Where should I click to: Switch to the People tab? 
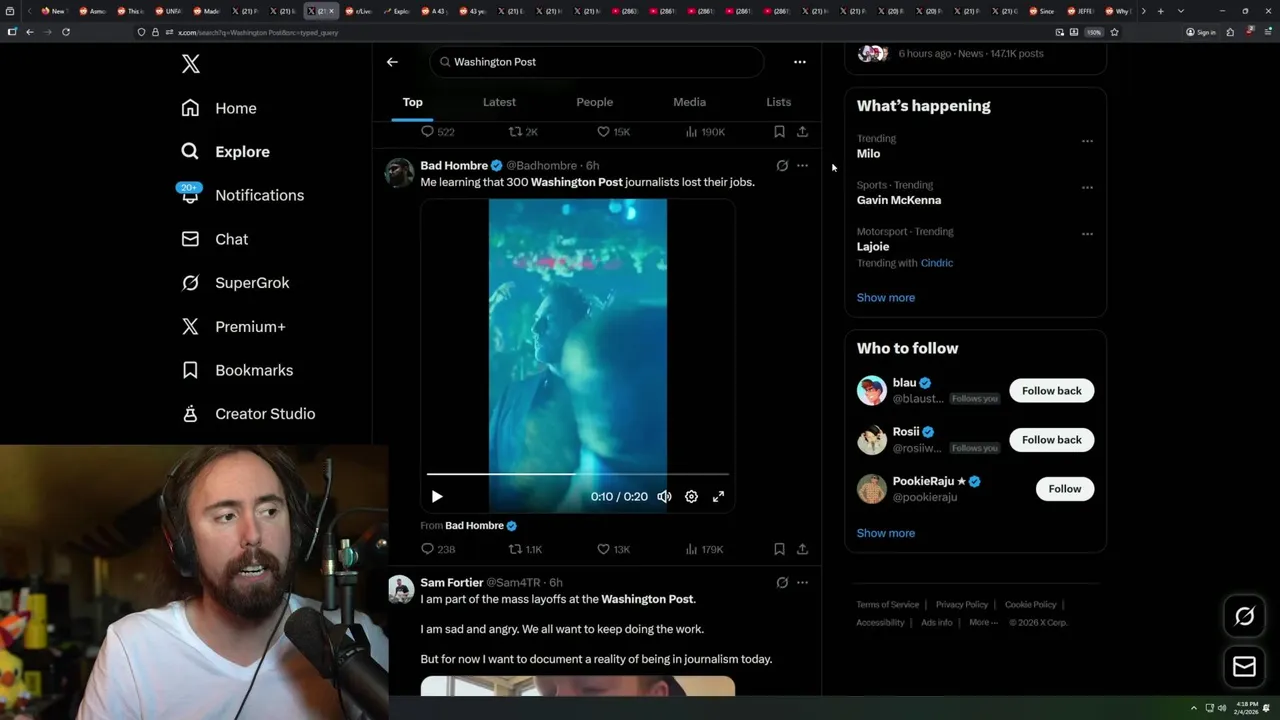point(594,102)
